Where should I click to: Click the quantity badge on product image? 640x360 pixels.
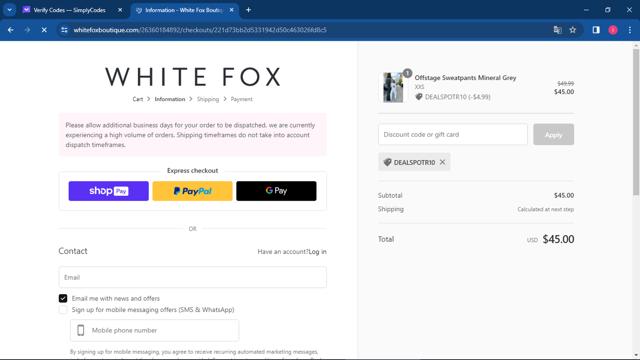coord(407,73)
